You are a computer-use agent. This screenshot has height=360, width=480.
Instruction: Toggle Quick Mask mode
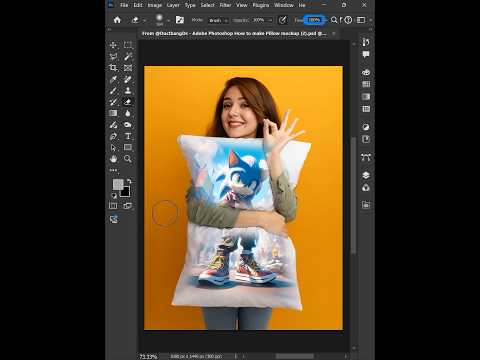[113, 206]
